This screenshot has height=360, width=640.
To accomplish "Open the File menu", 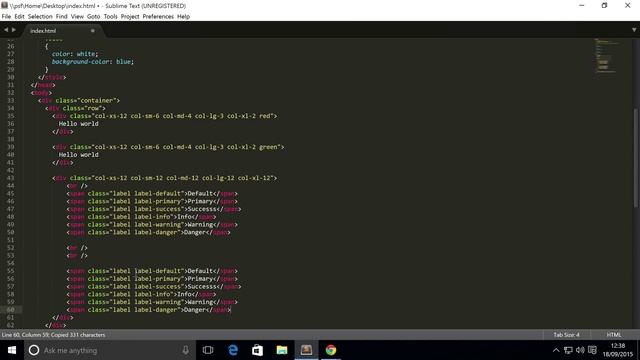I will click(x=6, y=17).
